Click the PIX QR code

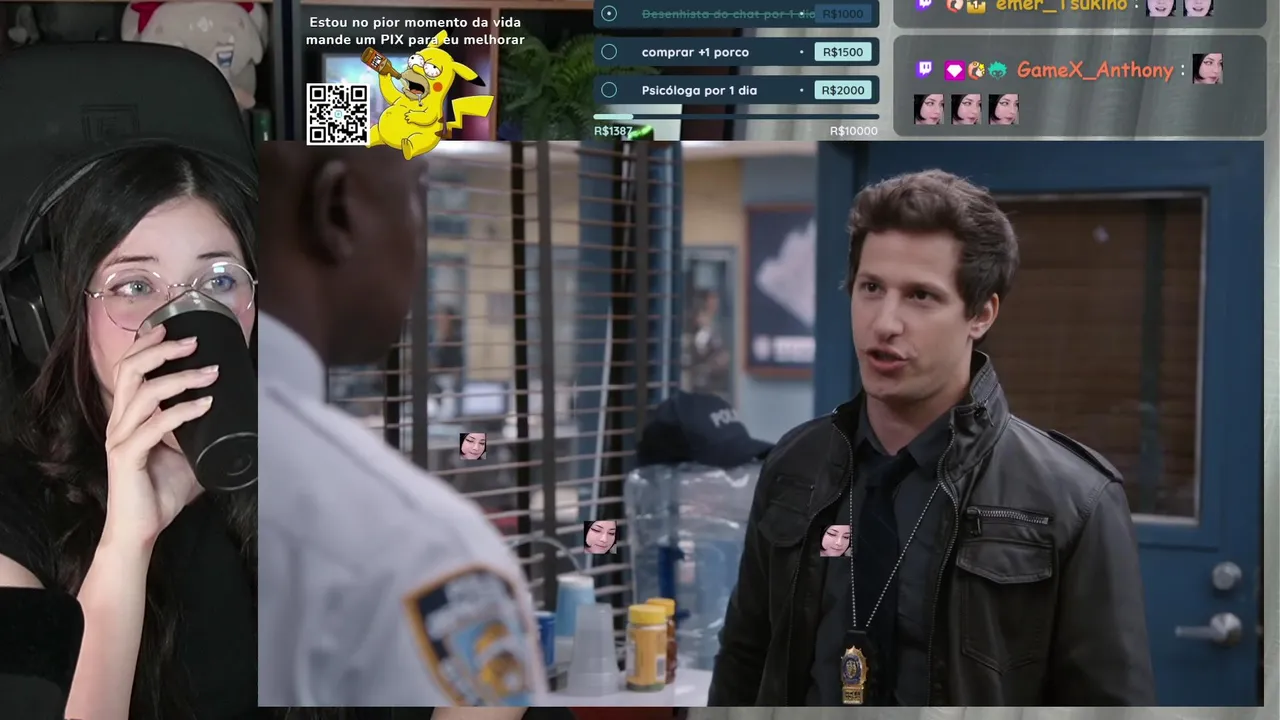coord(338,114)
